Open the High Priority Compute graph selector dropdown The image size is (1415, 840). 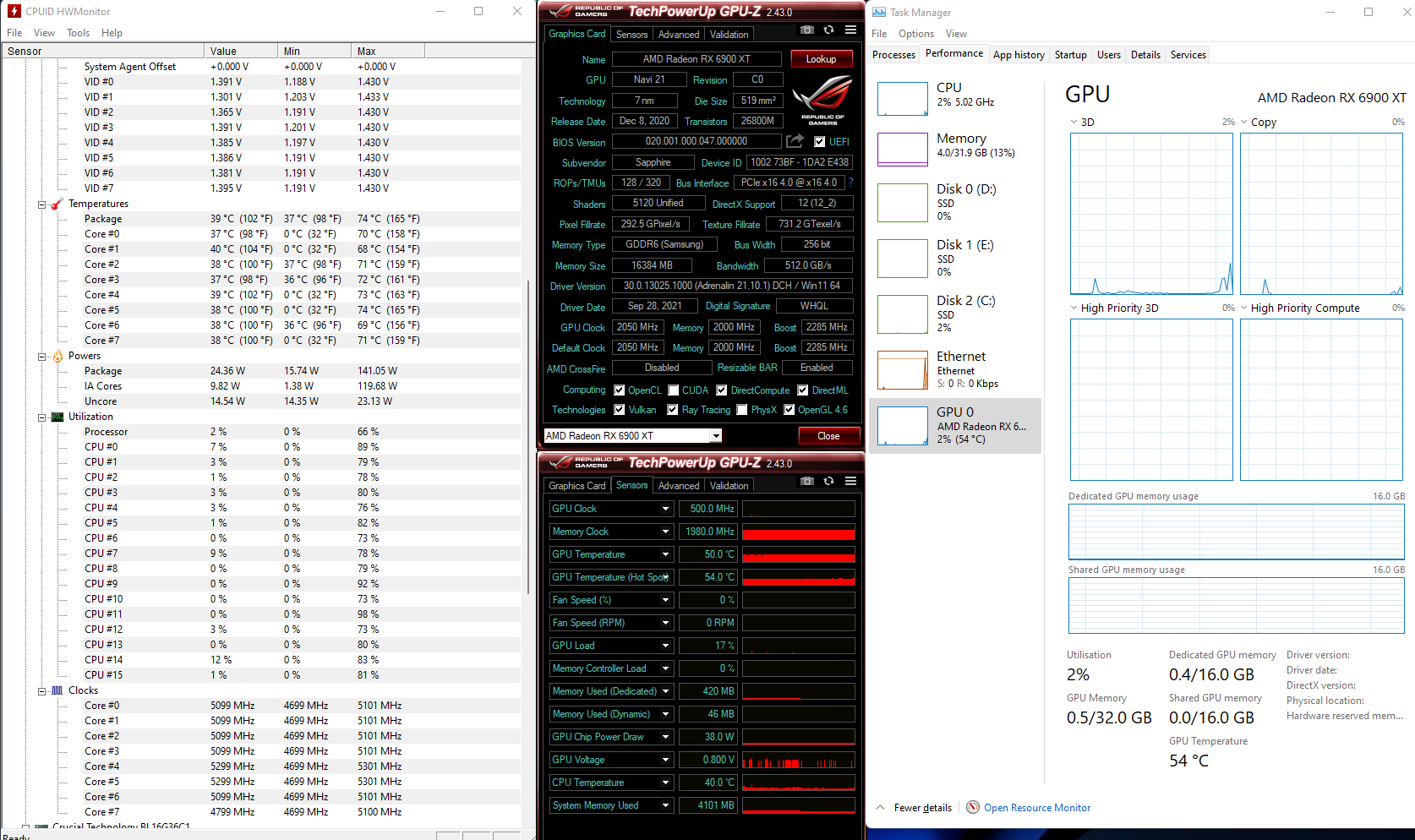pyautogui.click(x=1244, y=308)
